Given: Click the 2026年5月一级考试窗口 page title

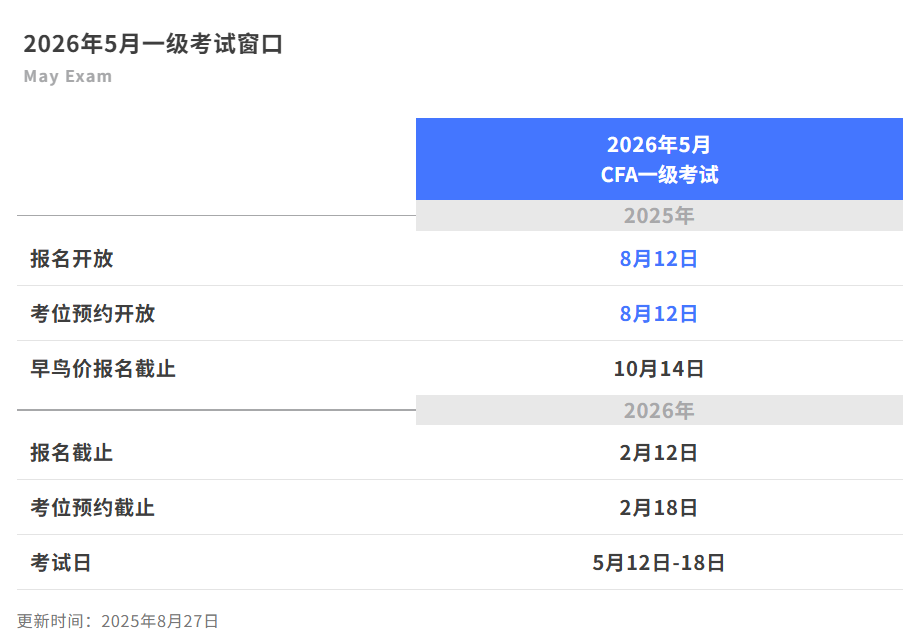Looking at the screenshot, I should click(153, 44).
